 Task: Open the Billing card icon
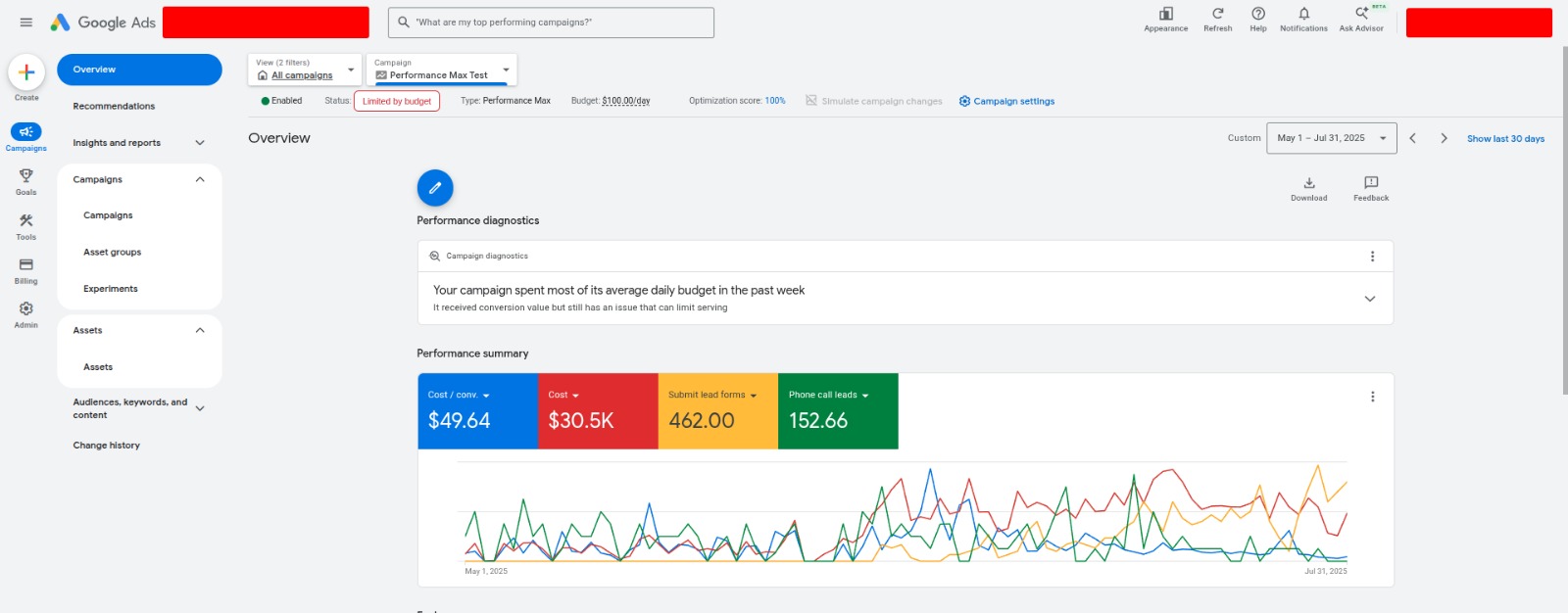click(26, 264)
